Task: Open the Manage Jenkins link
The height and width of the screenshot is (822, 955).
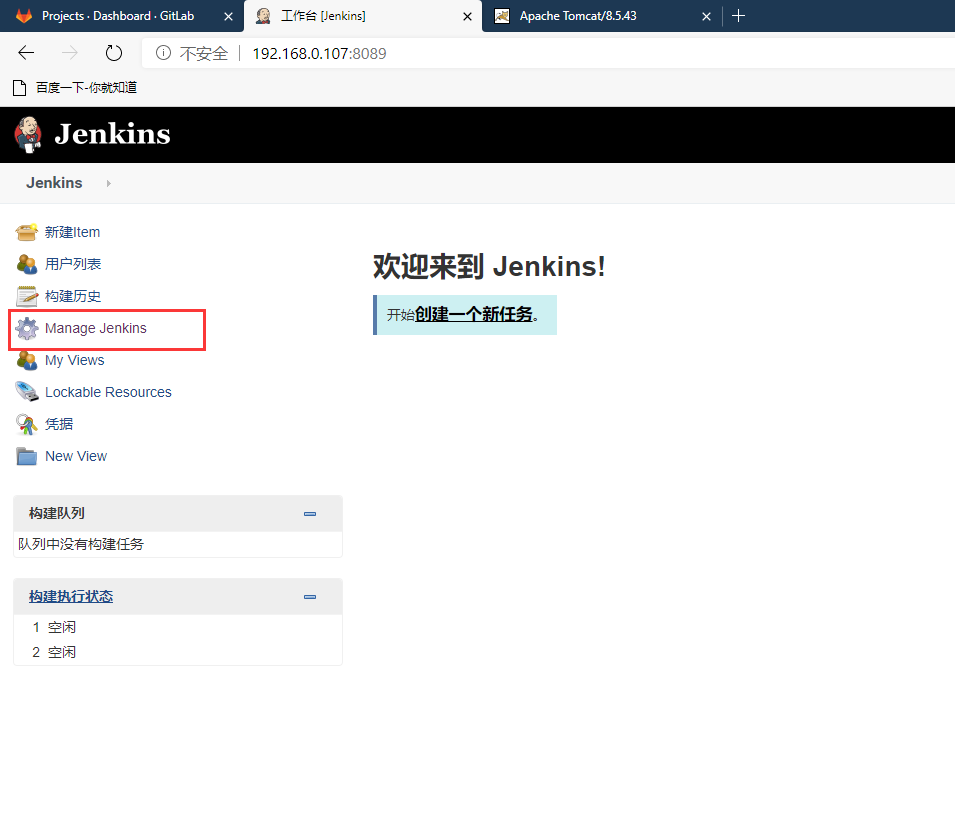Action: coord(96,328)
